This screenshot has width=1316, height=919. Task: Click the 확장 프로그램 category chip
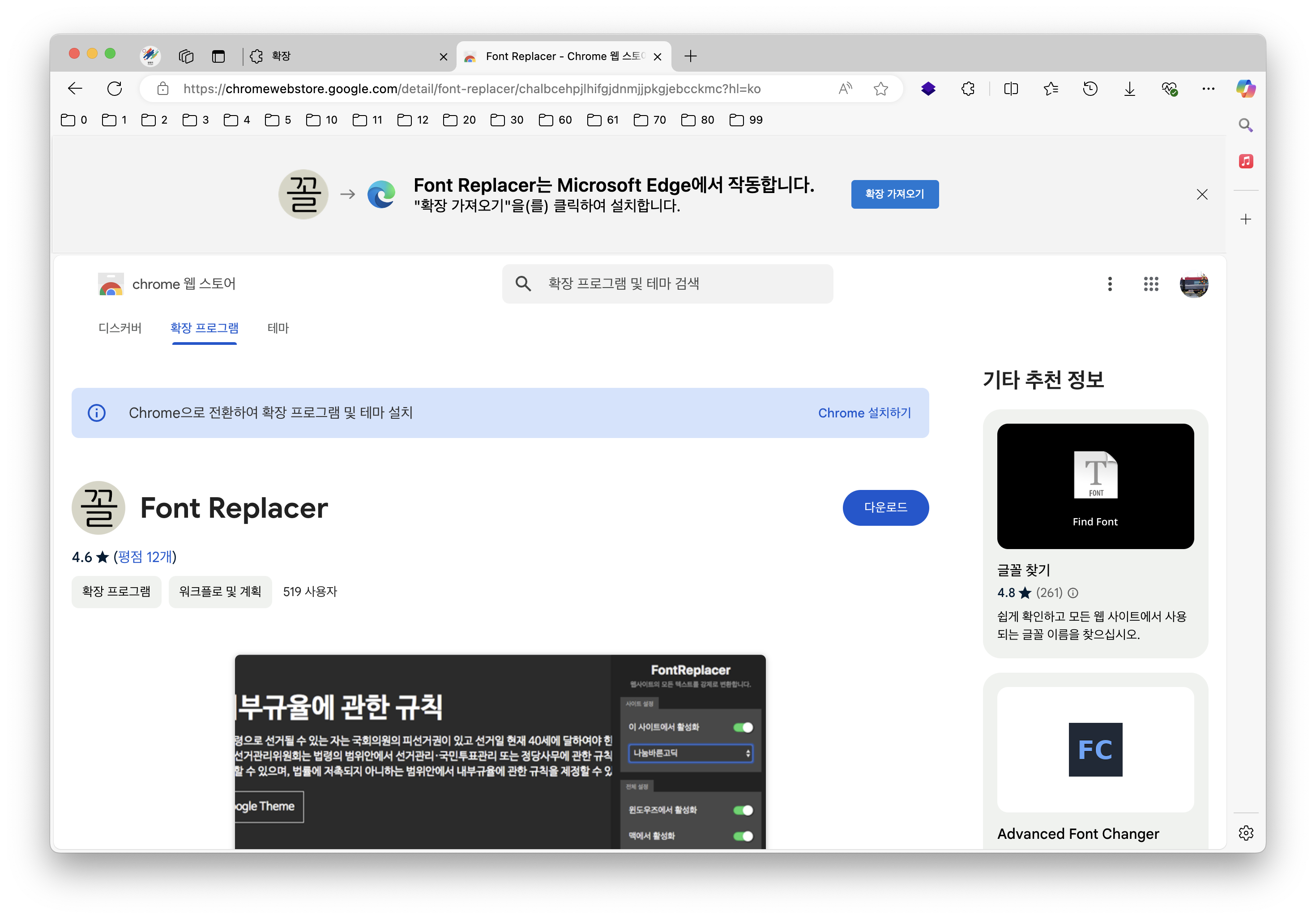coord(116,591)
